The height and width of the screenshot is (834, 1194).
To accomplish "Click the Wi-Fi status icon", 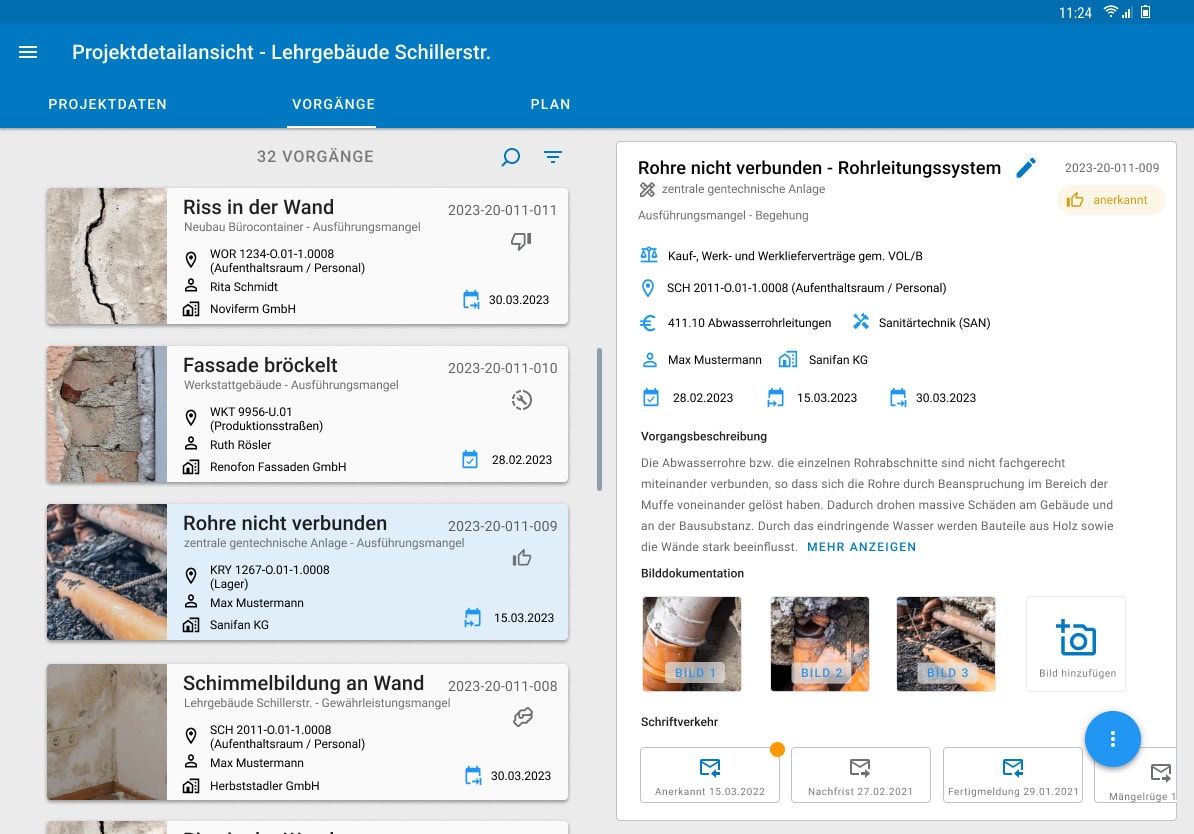I will pyautogui.click(x=1111, y=12).
